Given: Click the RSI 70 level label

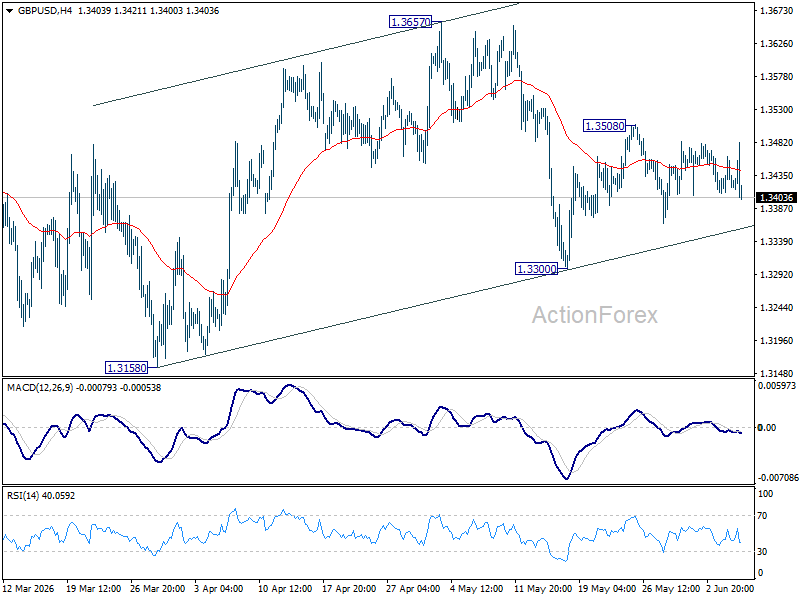Looking at the screenshot, I should 762,516.
